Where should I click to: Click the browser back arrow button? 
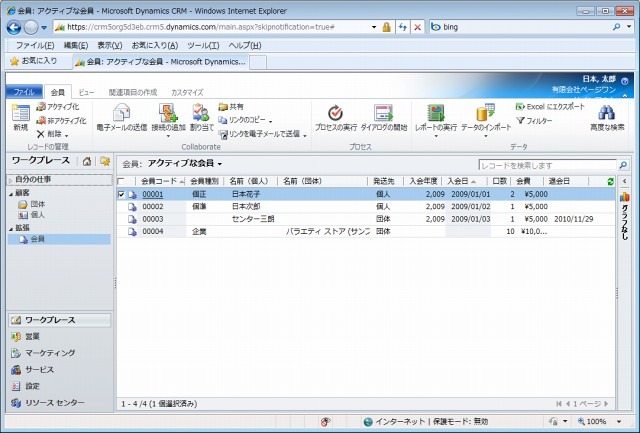[x=14, y=28]
